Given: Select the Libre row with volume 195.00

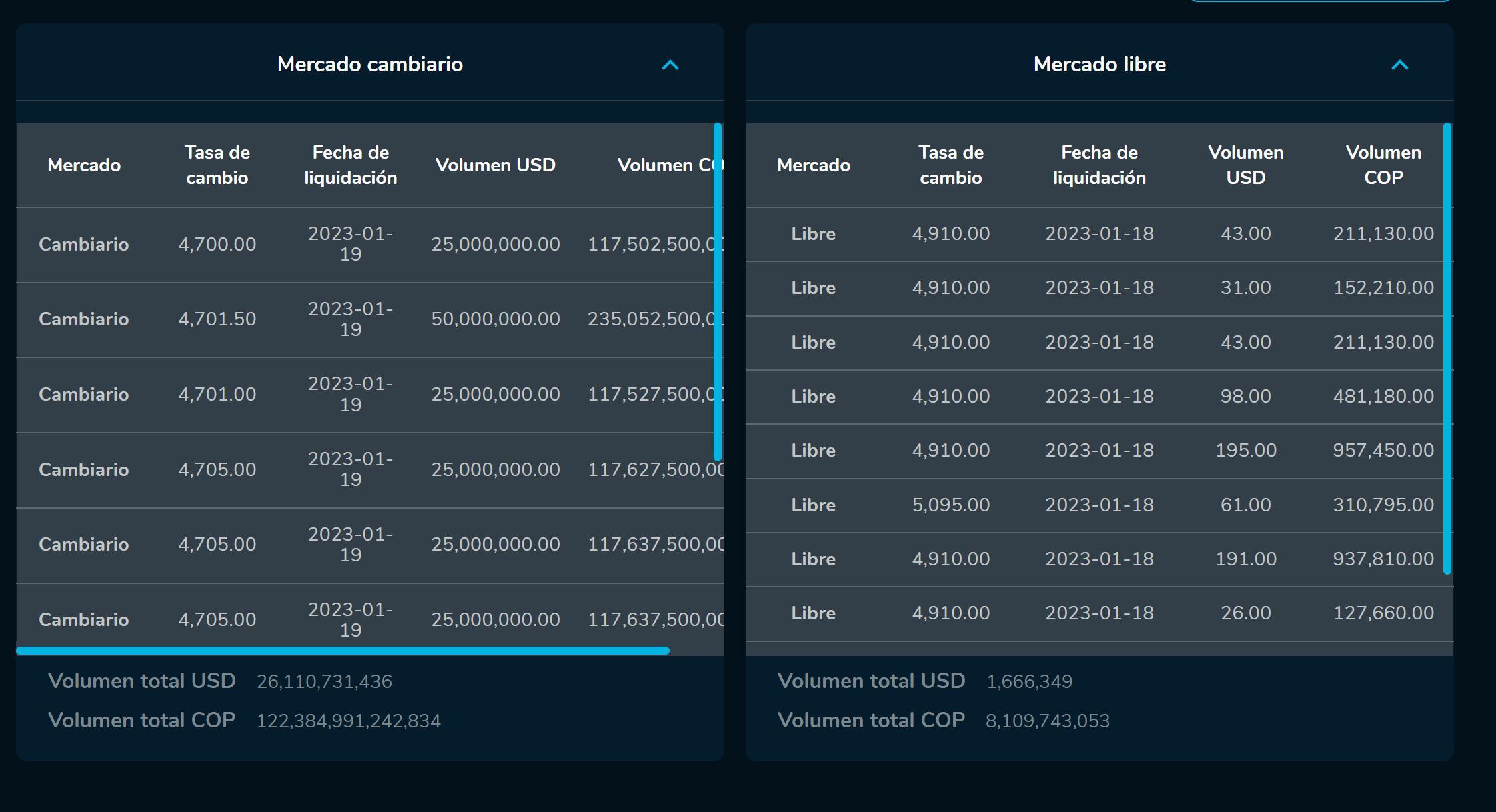Looking at the screenshot, I should coord(1245,450).
